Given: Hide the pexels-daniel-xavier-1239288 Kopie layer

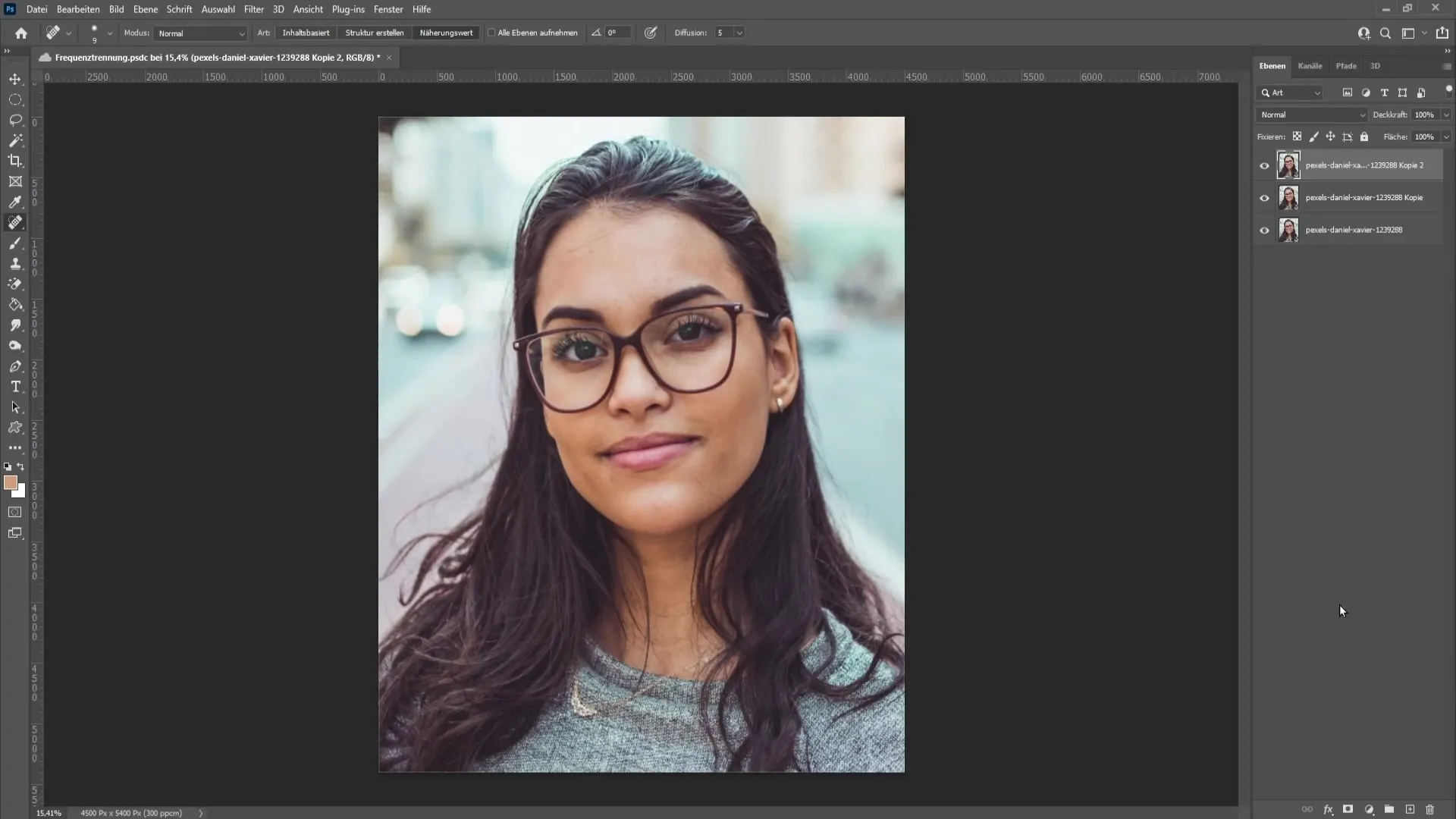Looking at the screenshot, I should pyautogui.click(x=1264, y=197).
